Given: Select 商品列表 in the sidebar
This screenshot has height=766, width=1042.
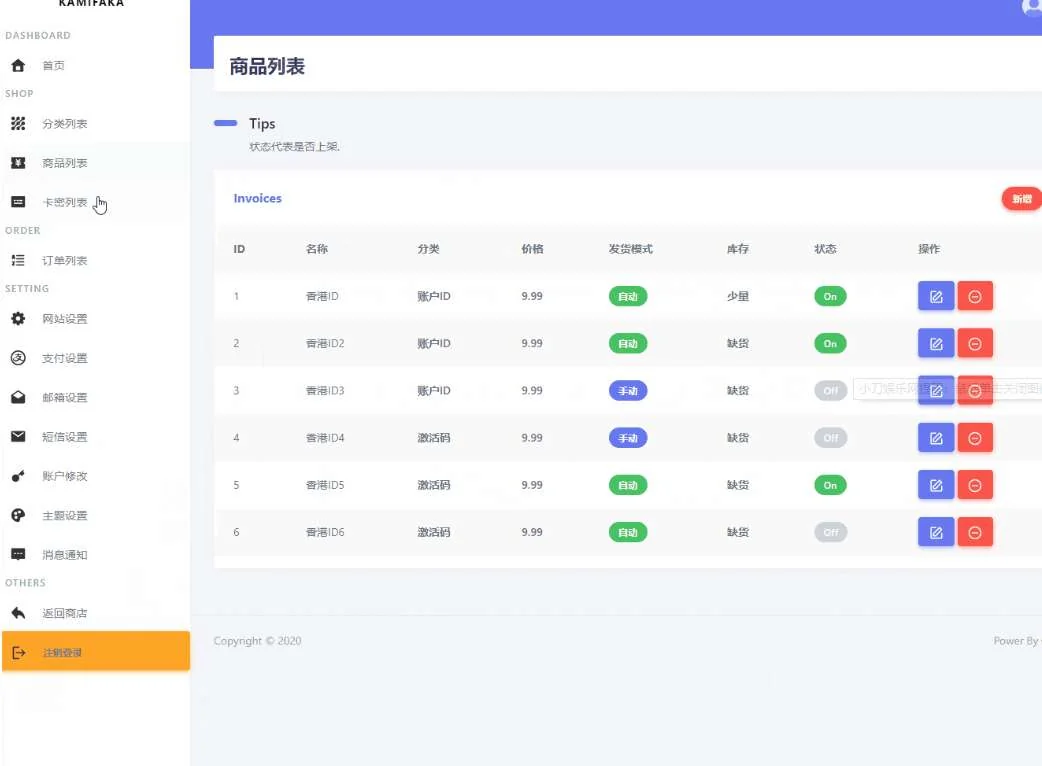Looking at the screenshot, I should point(65,163).
